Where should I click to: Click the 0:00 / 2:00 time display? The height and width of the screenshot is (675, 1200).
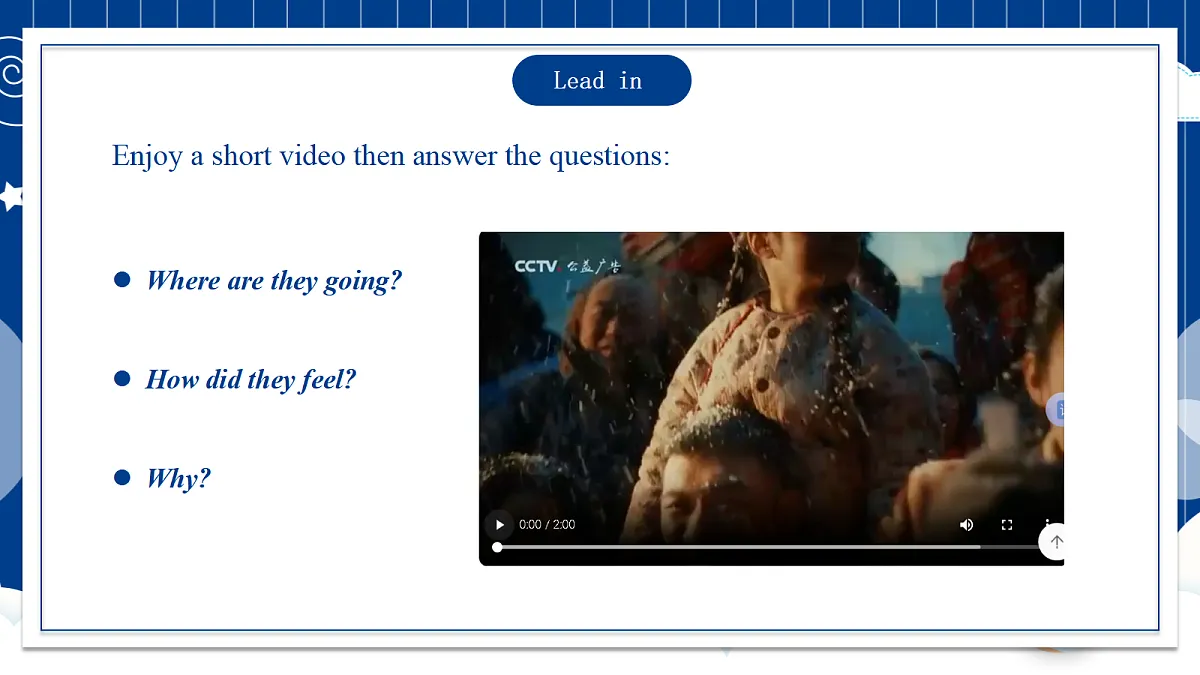tap(547, 525)
